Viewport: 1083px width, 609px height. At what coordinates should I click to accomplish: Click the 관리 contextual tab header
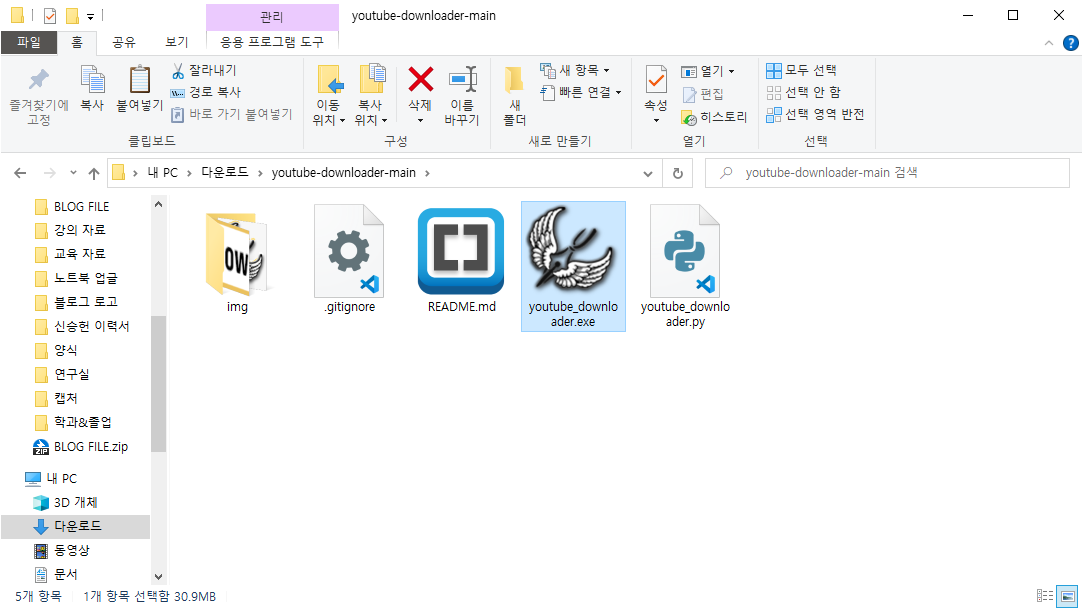(x=272, y=17)
